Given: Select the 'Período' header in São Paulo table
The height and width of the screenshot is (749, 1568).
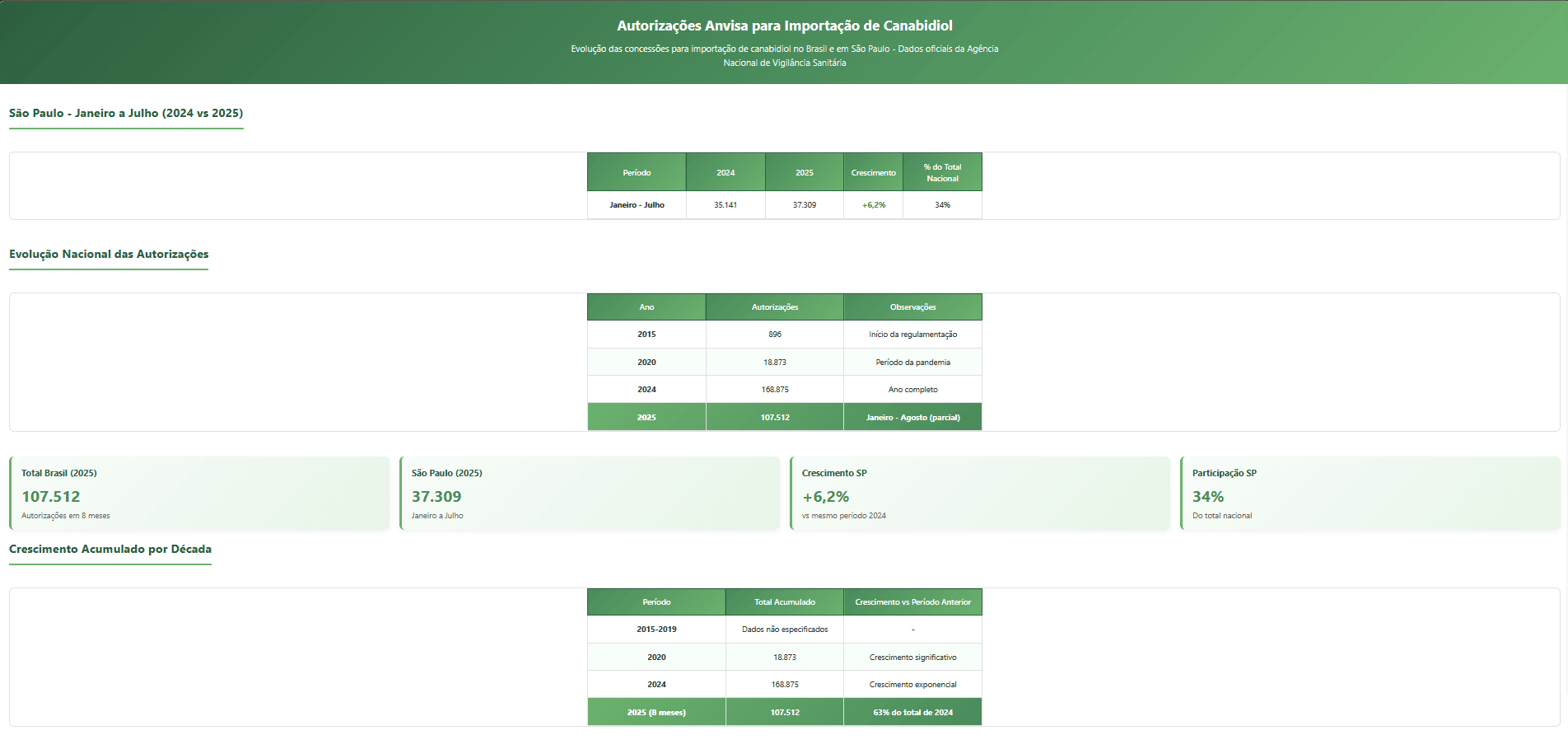Looking at the screenshot, I should coord(637,172).
